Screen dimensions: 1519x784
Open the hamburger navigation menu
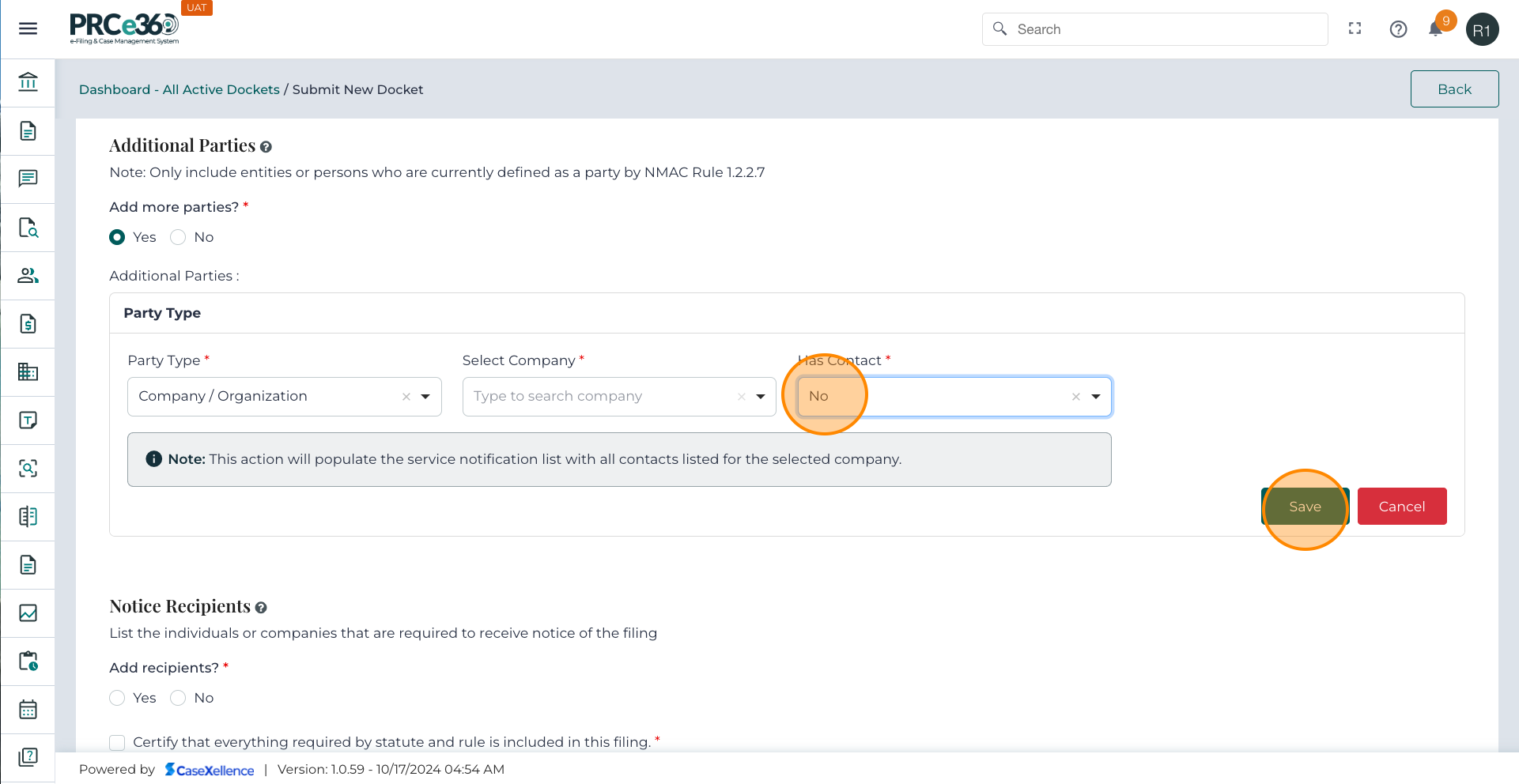(28, 29)
